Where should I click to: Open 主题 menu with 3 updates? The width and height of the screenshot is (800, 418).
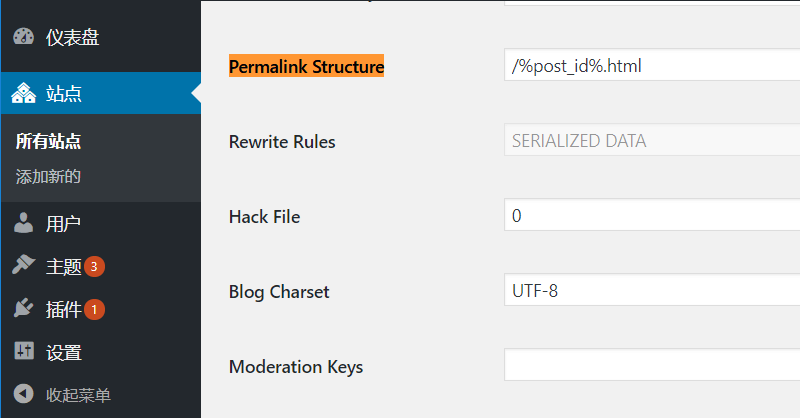[x=64, y=266]
